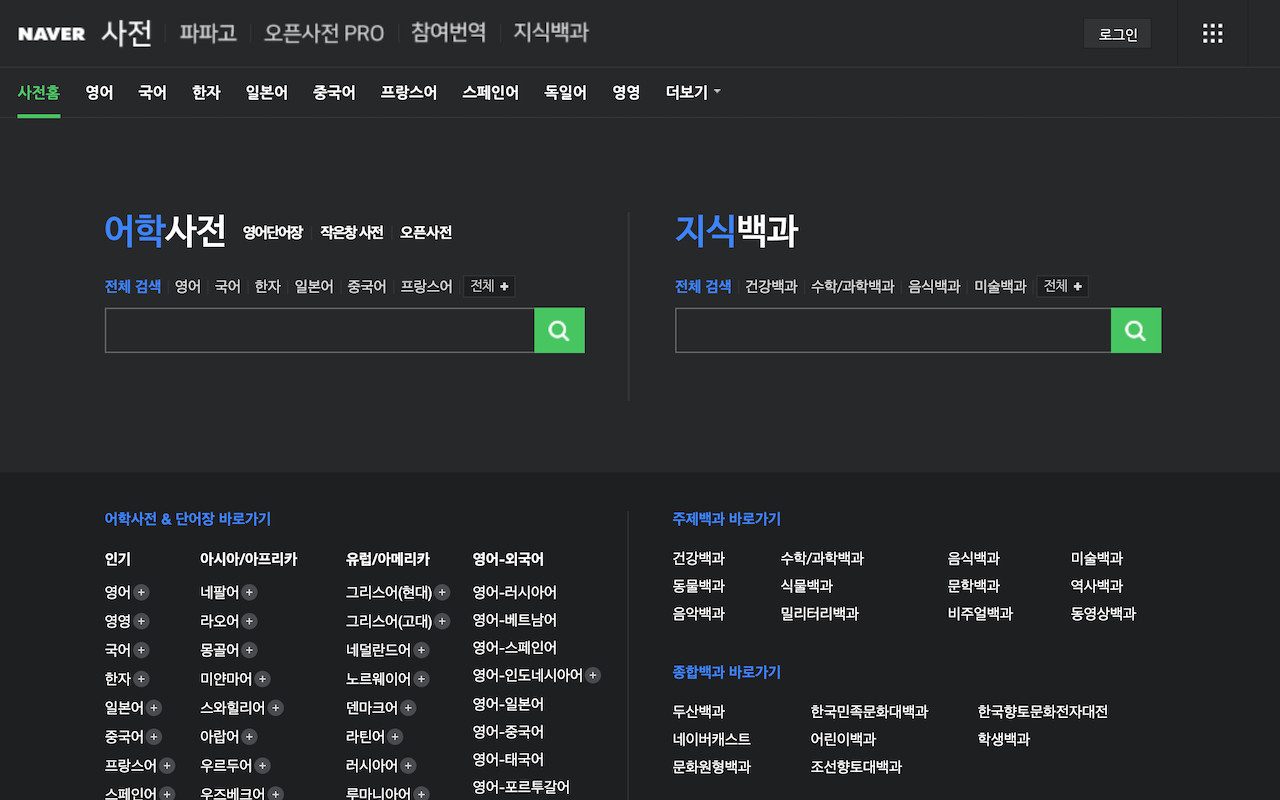Image resolution: width=1280 pixels, height=800 pixels.
Task: Select the 독일어 tab in navigation bar
Action: click(565, 92)
